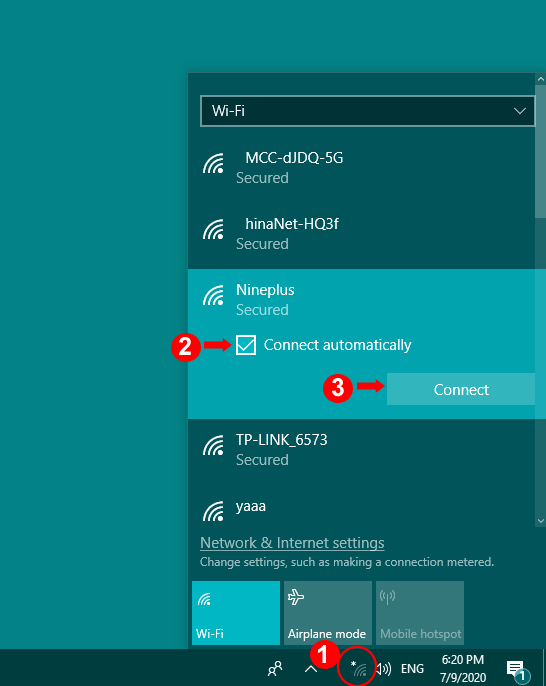546x686 pixels.
Task: Toggle the Airplane mode tile
Action: 328,613
